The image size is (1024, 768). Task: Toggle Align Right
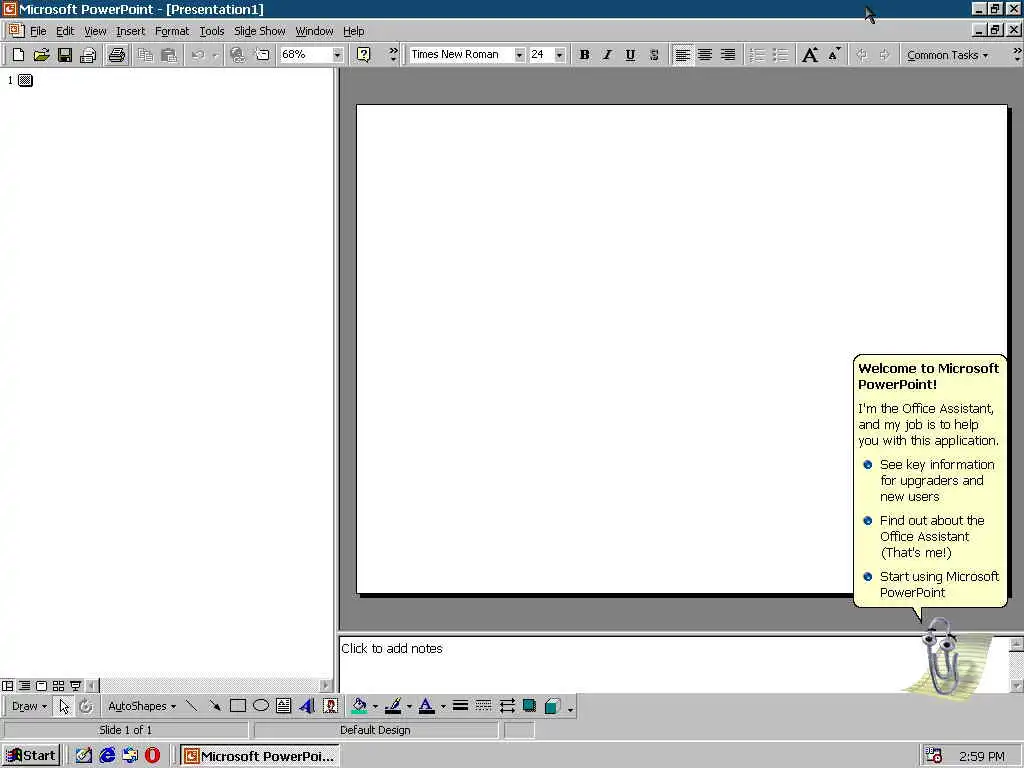(x=728, y=55)
